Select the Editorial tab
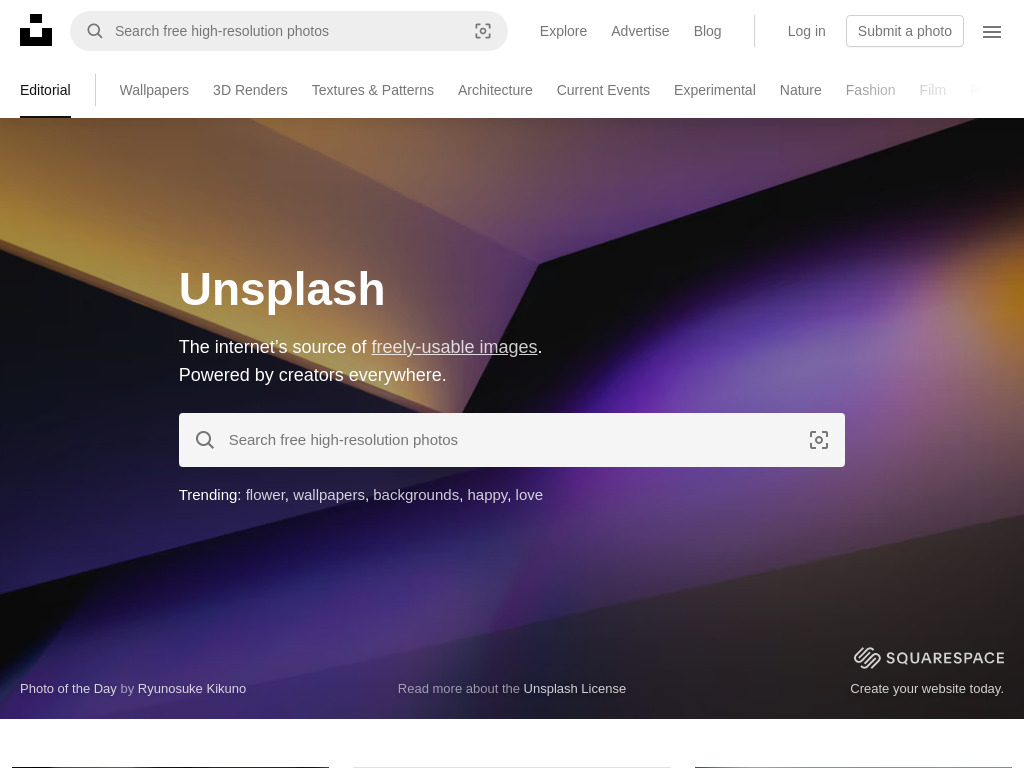The width and height of the screenshot is (1024, 768). click(45, 90)
